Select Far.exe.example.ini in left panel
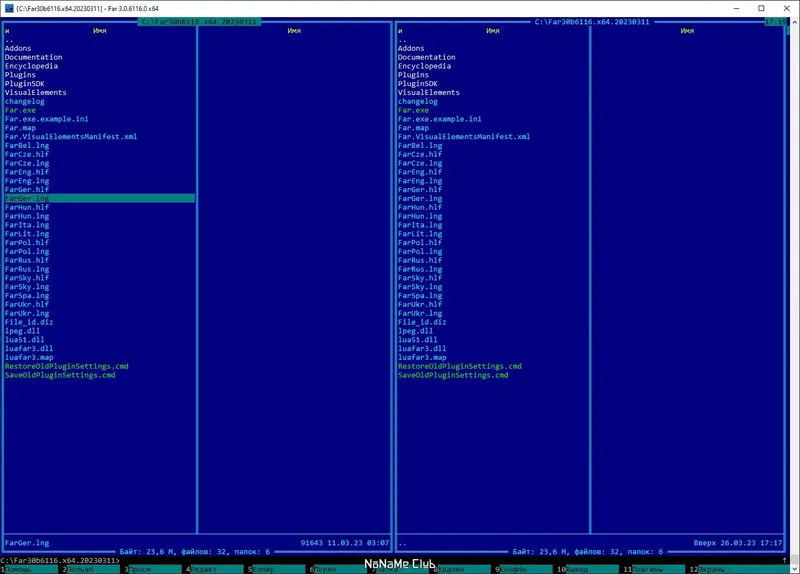Screen dimensions: 800x574 click(46, 119)
